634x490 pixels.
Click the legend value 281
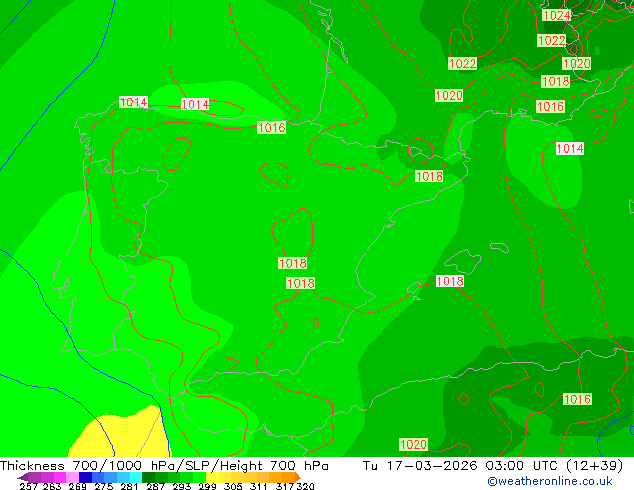129,486
